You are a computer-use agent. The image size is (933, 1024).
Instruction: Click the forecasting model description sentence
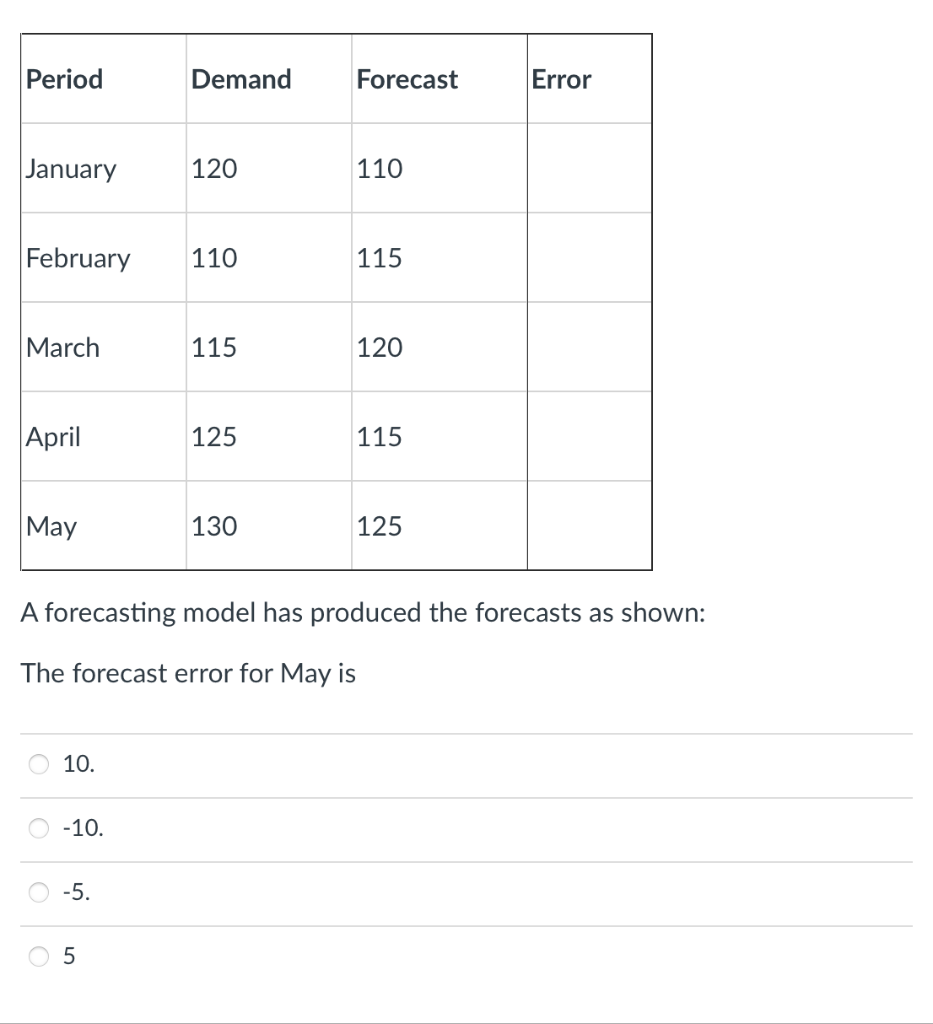pos(363,612)
